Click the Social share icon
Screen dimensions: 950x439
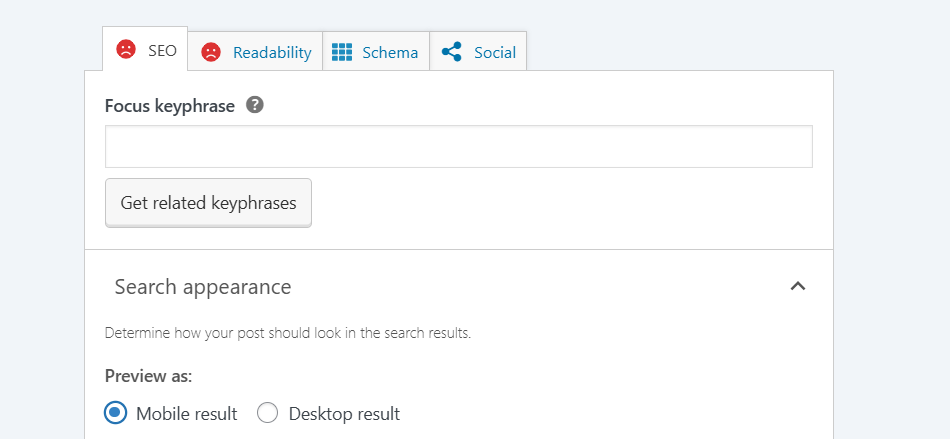[x=451, y=52]
